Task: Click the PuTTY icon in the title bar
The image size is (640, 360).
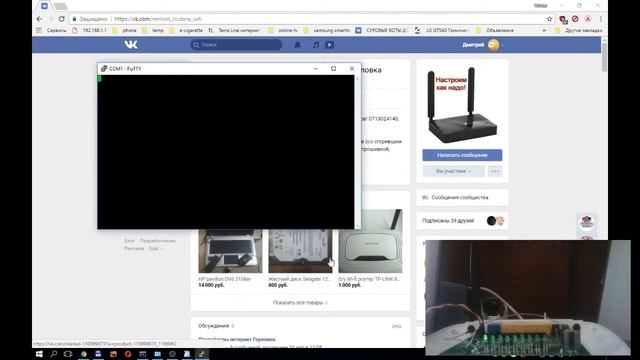Action: coord(104,69)
